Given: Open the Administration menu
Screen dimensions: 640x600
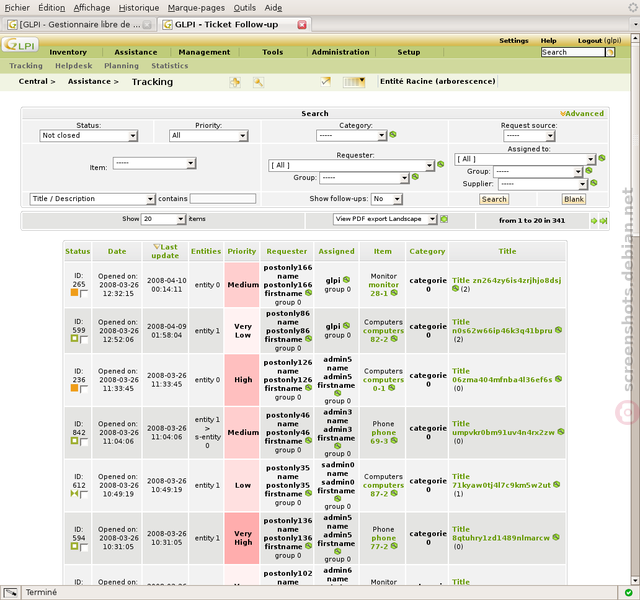Looking at the screenshot, I should click(340, 52).
